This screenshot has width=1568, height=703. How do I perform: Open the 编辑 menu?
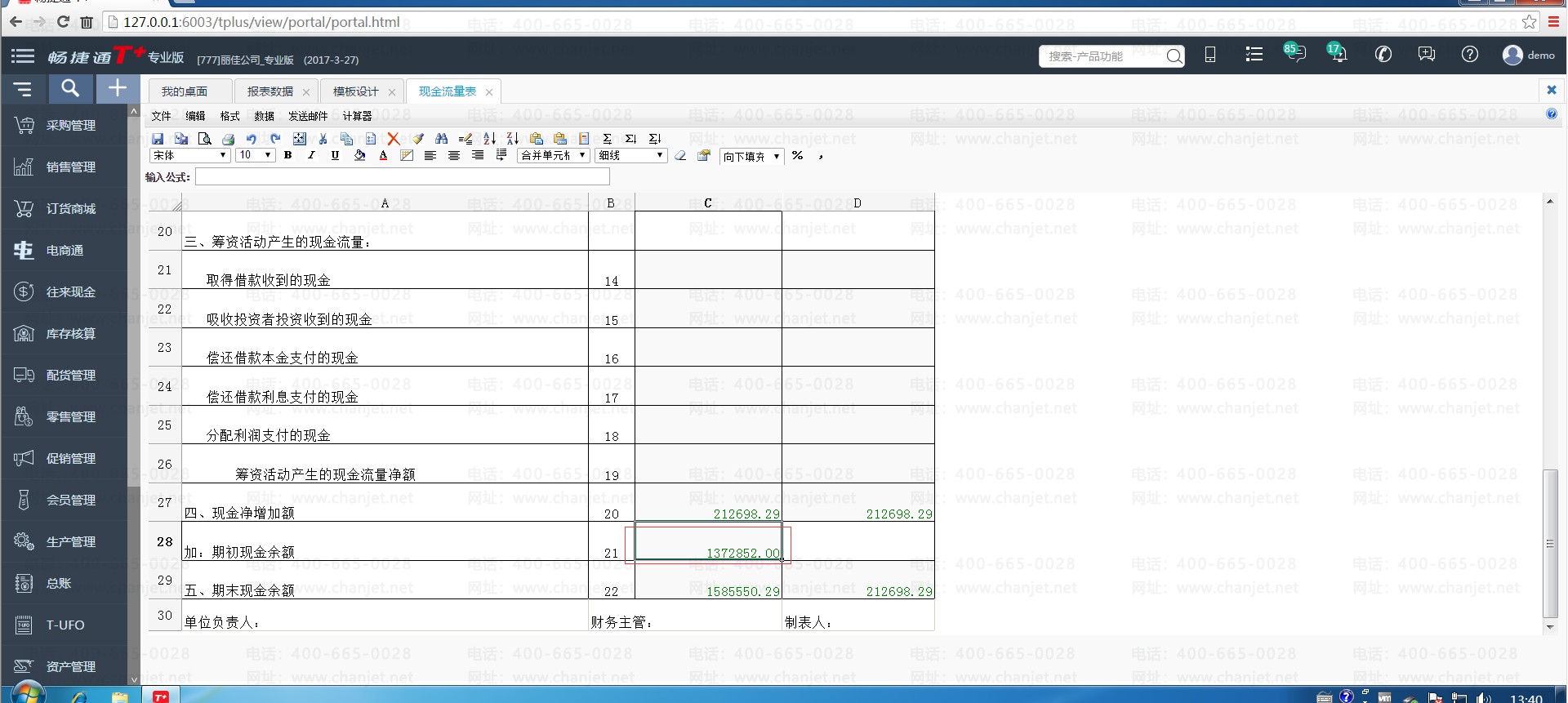196,116
